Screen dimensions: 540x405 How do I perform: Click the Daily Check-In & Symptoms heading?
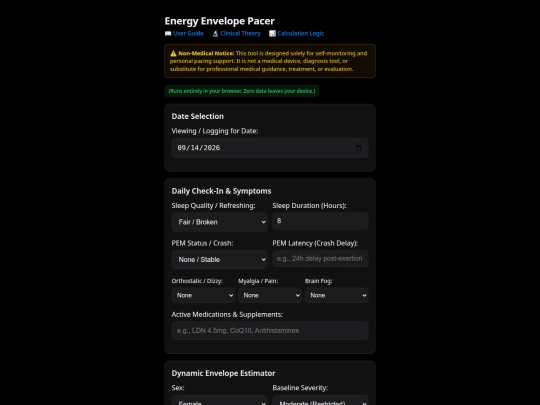click(221, 191)
